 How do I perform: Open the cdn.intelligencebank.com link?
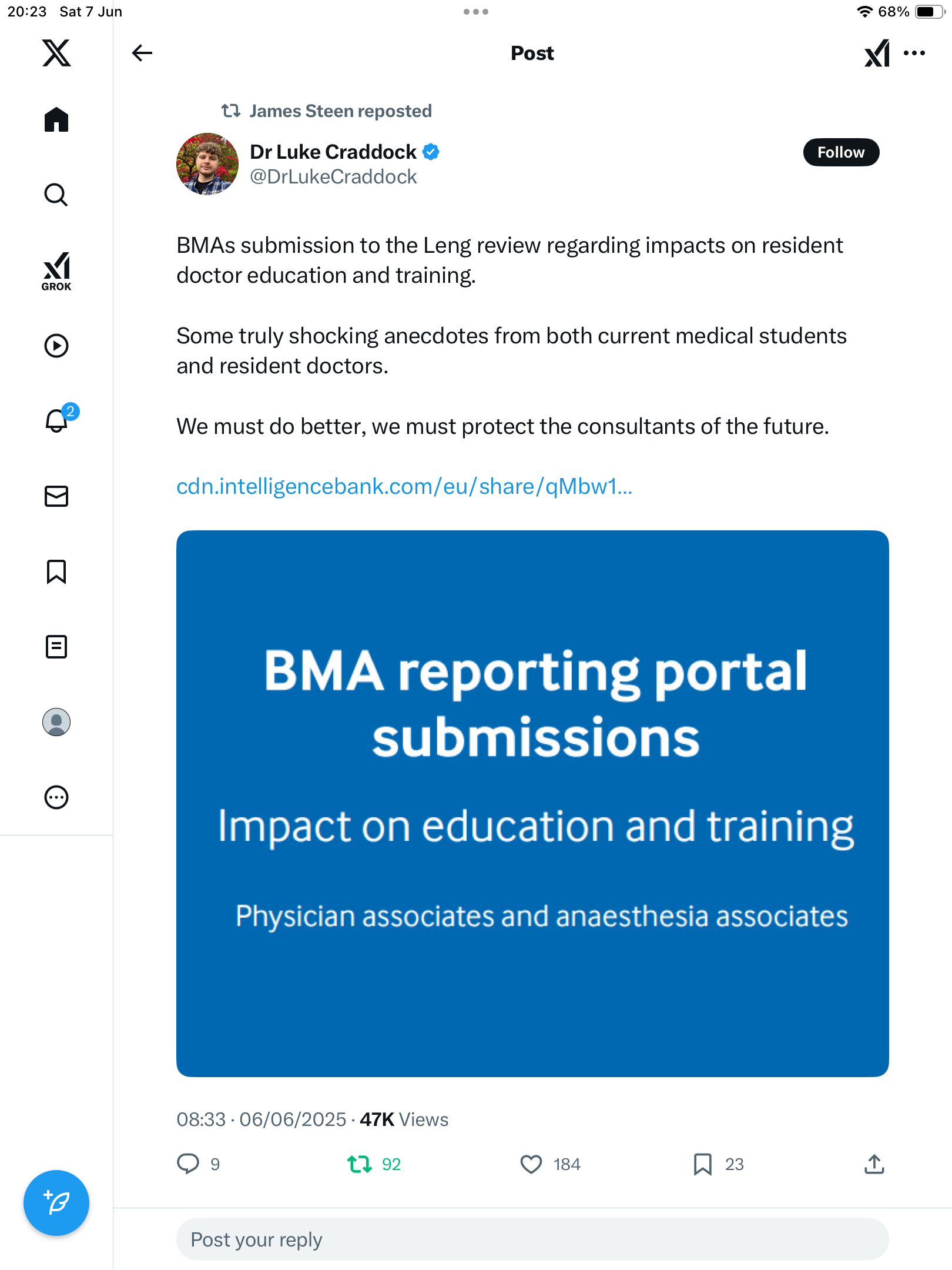(x=404, y=487)
